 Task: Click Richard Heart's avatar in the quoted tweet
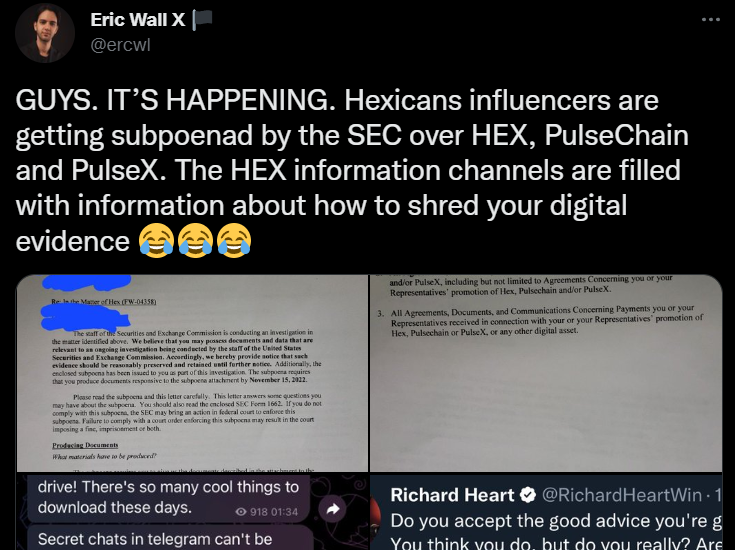tap(375, 516)
